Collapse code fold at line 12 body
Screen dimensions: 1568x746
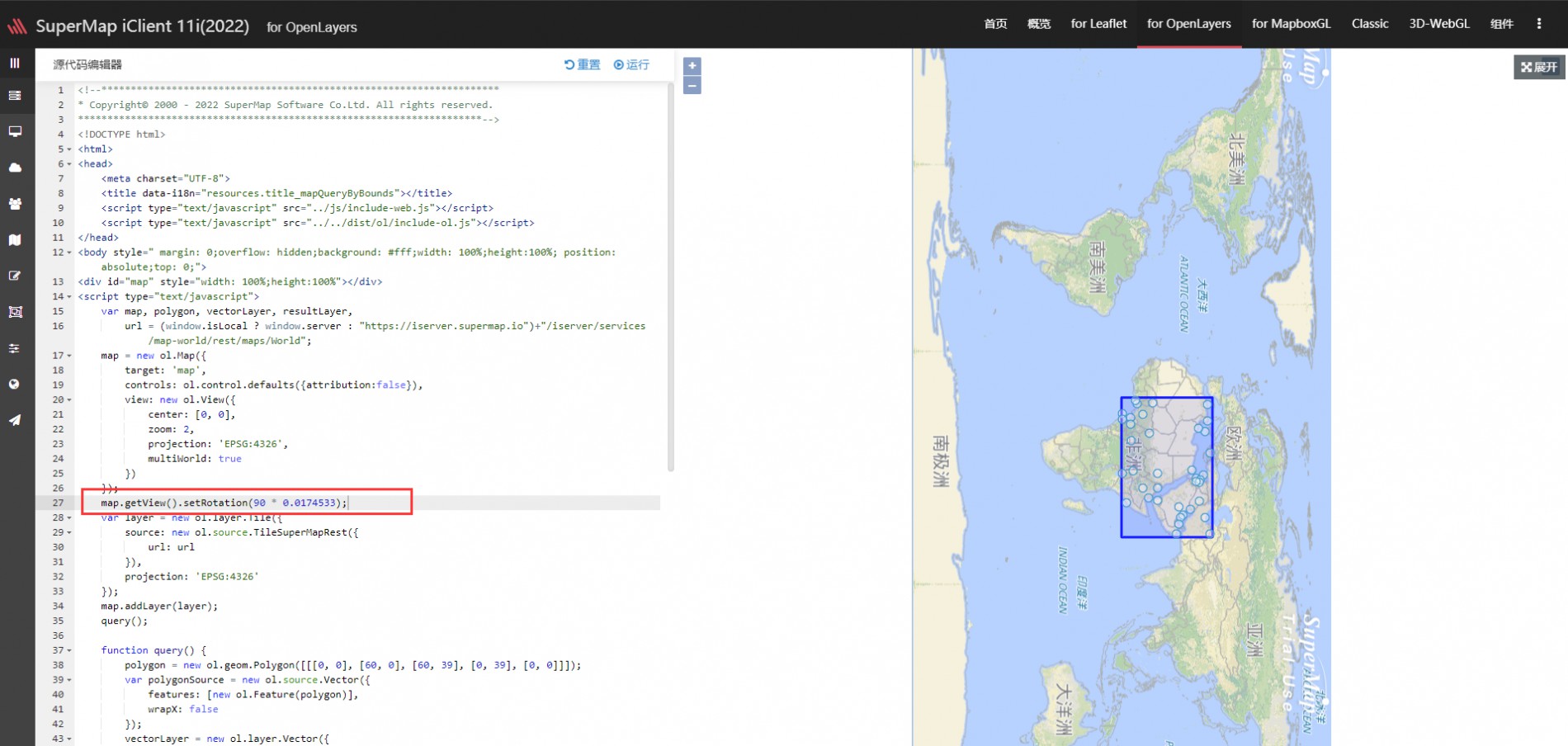69,253
